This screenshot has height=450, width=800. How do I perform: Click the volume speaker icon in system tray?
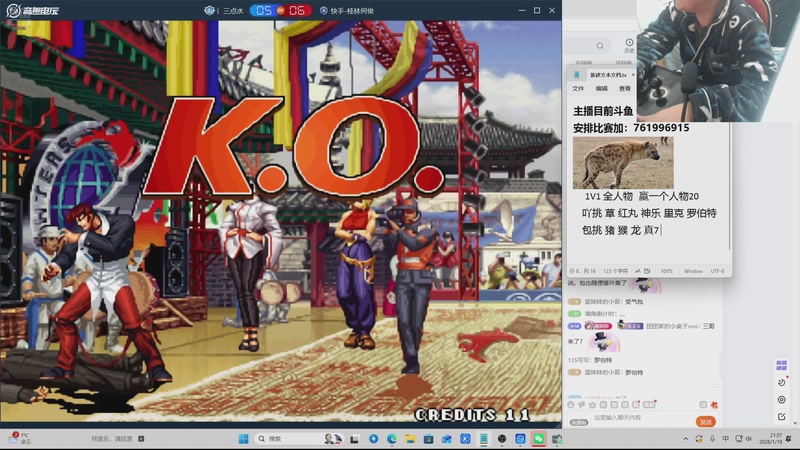(749, 439)
